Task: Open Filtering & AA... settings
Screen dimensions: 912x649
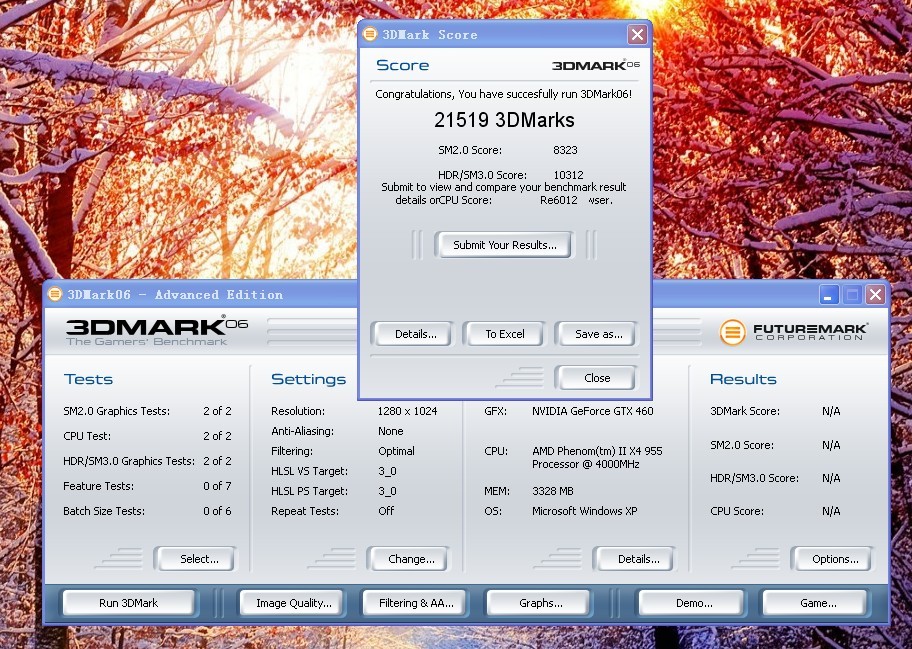Action: click(x=416, y=603)
